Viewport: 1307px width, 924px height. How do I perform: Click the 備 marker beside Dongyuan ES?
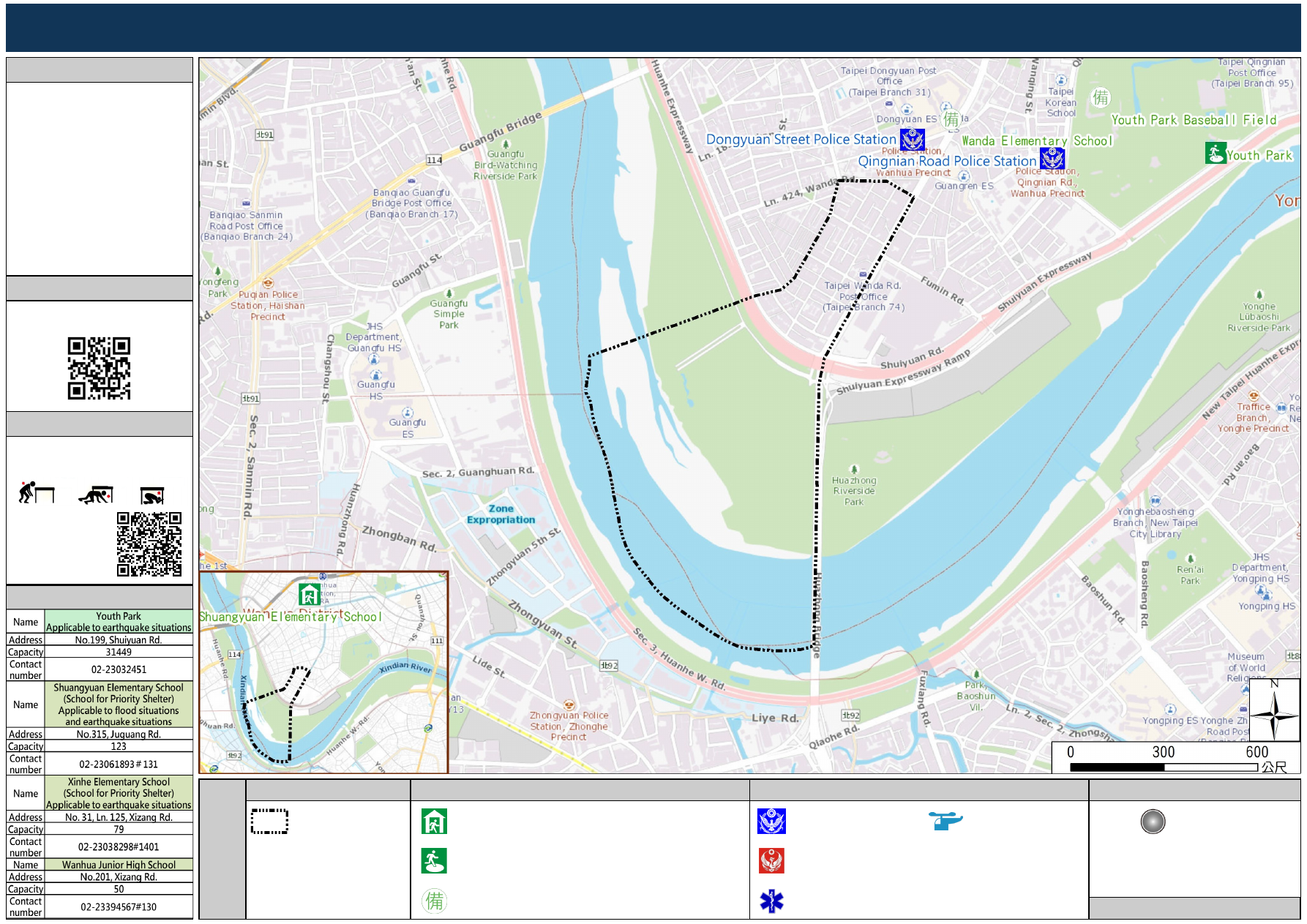coord(951,119)
